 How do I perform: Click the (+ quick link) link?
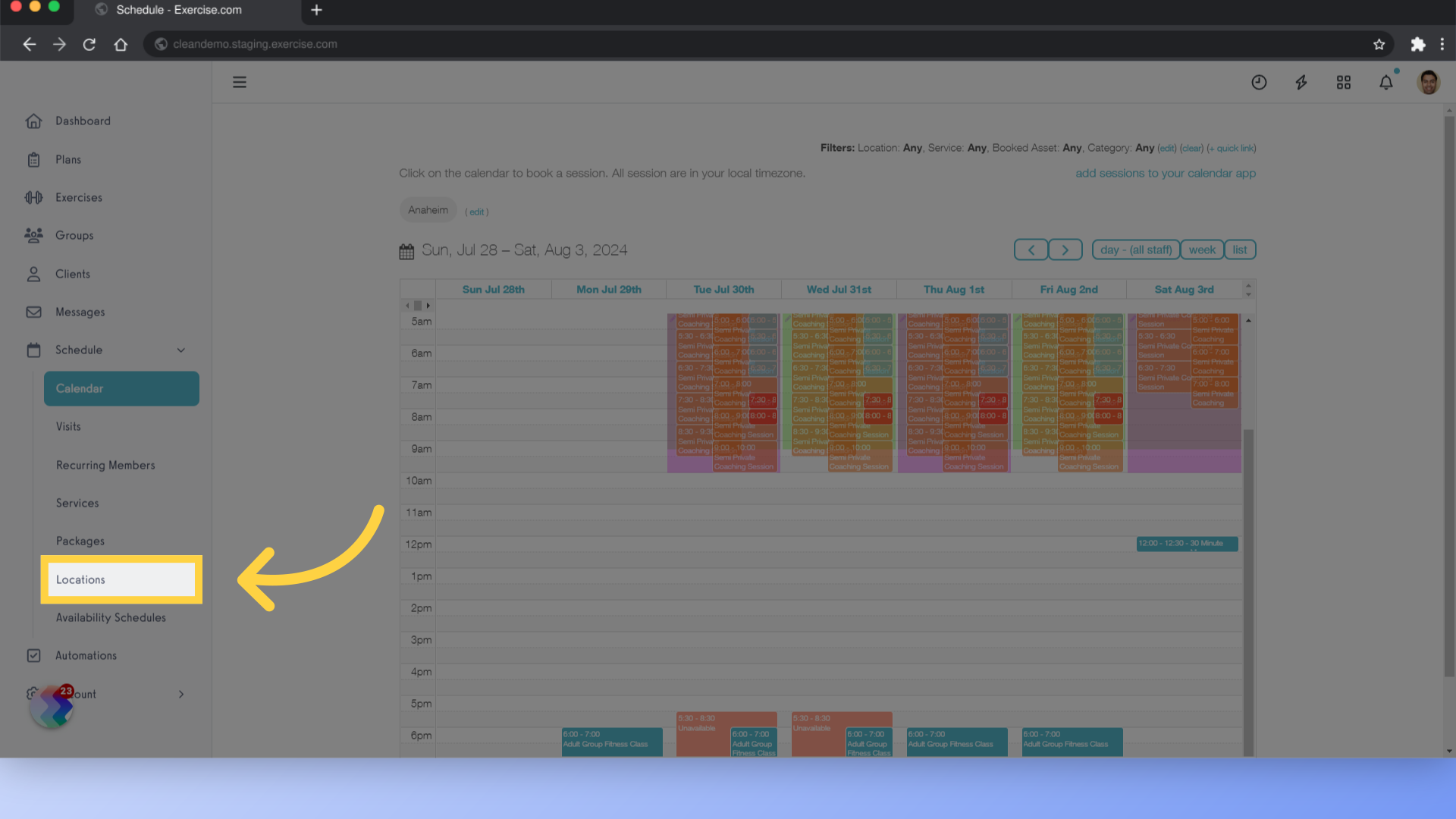1232,149
